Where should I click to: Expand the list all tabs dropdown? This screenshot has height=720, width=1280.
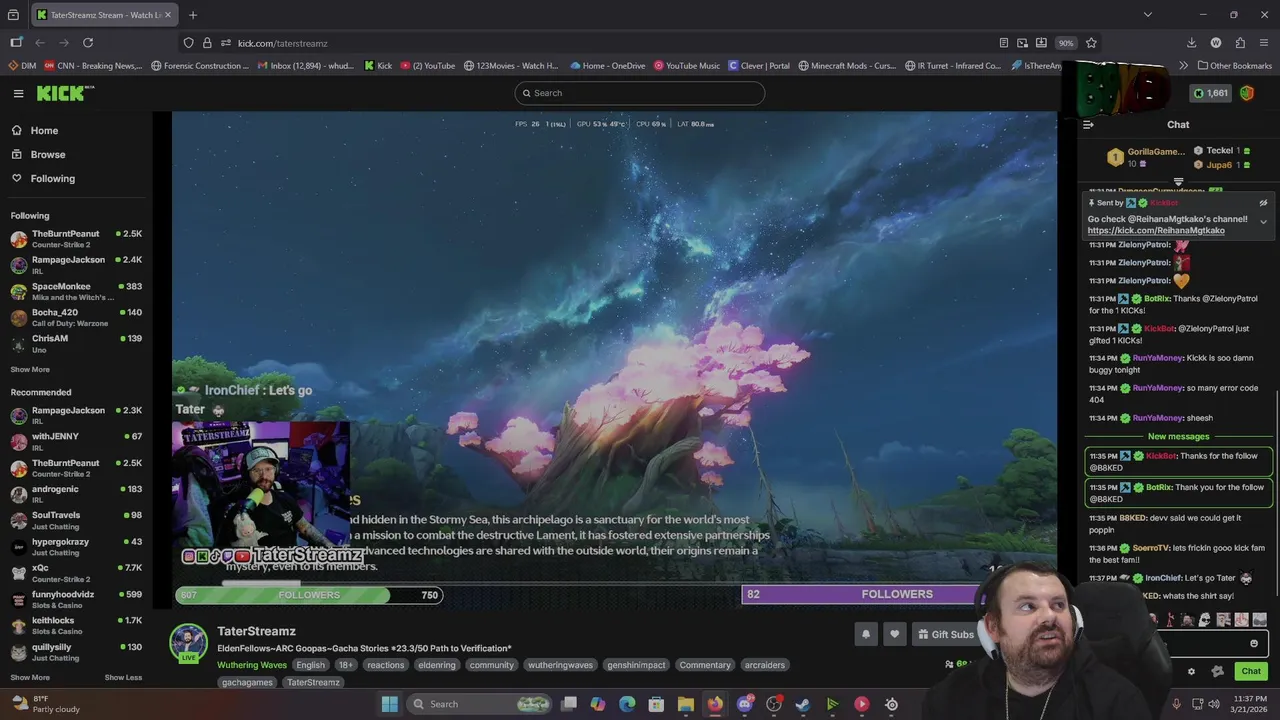click(1147, 15)
